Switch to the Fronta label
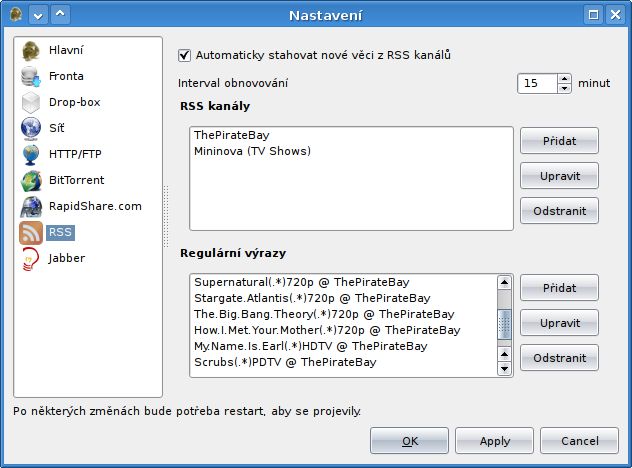Screen dimensions: 632x468 [66, 76]
